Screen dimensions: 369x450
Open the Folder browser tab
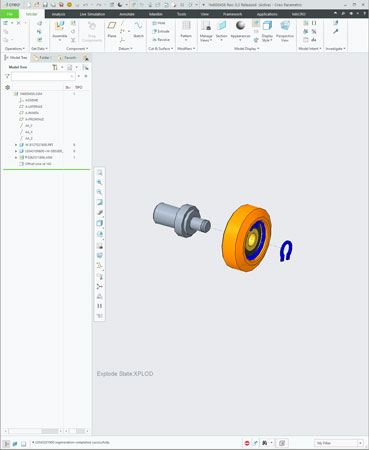coord(42,58)
